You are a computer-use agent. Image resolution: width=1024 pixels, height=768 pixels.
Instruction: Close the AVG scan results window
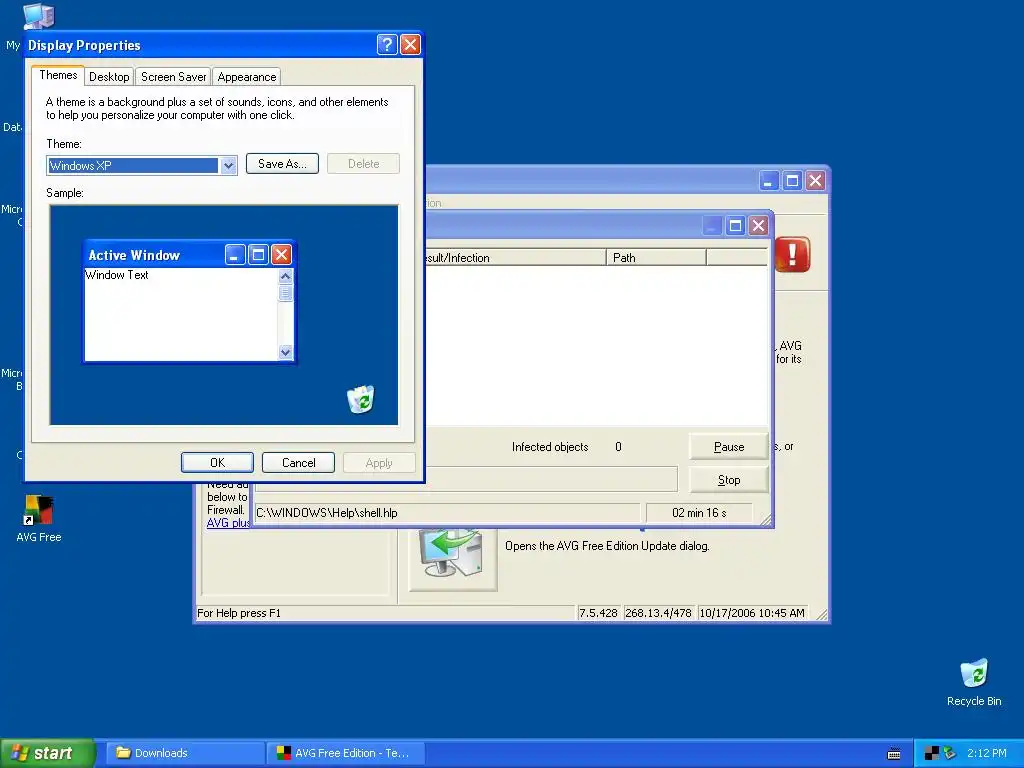point(758,226)
